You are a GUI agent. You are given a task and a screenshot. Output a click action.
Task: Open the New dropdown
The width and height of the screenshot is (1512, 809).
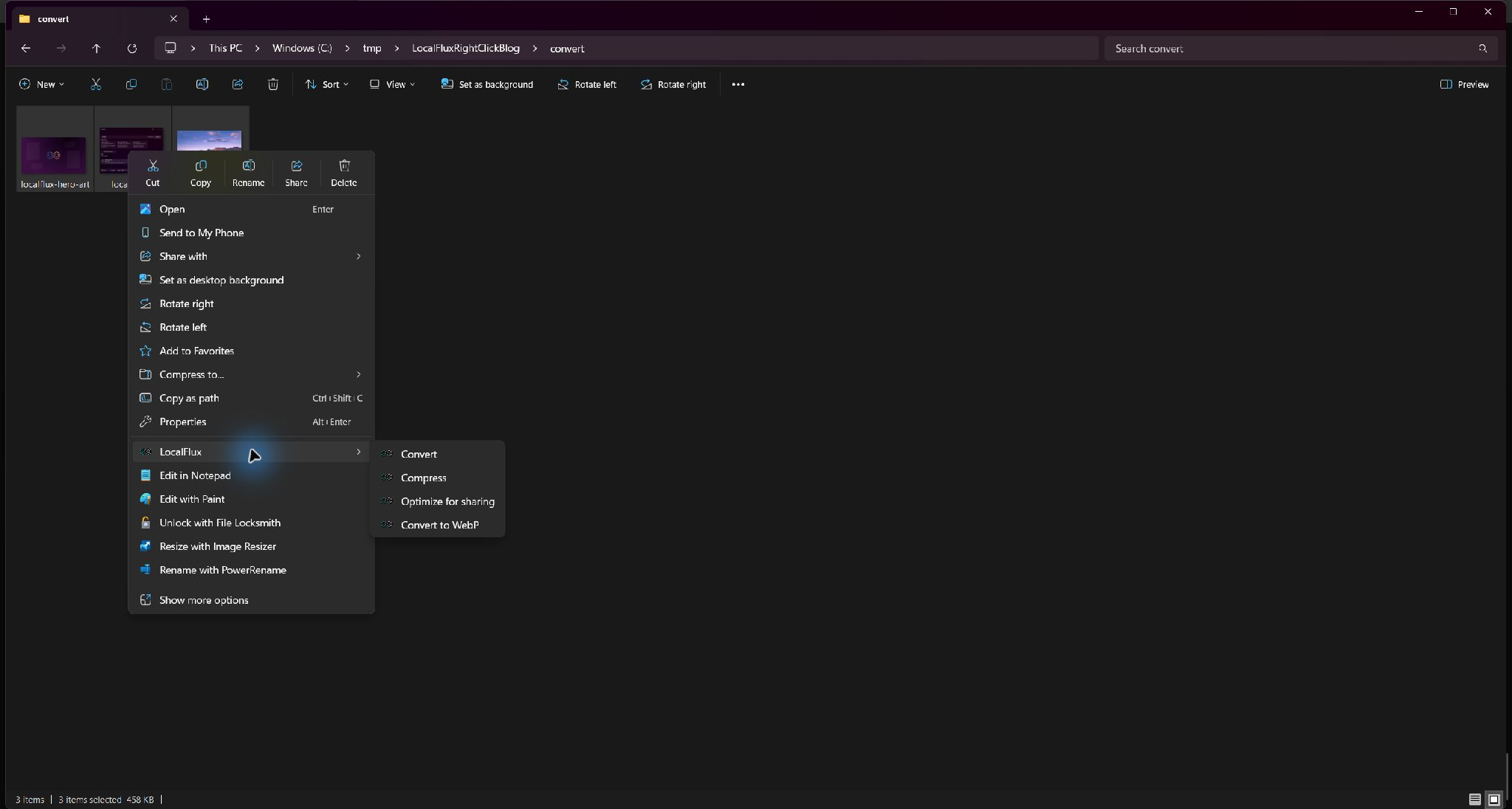(x=41, y=84)
